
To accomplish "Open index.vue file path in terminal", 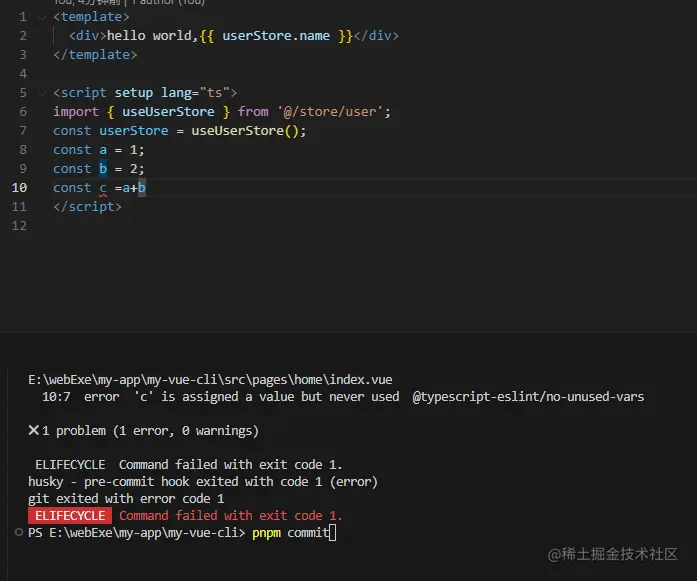I will [210, 380].
